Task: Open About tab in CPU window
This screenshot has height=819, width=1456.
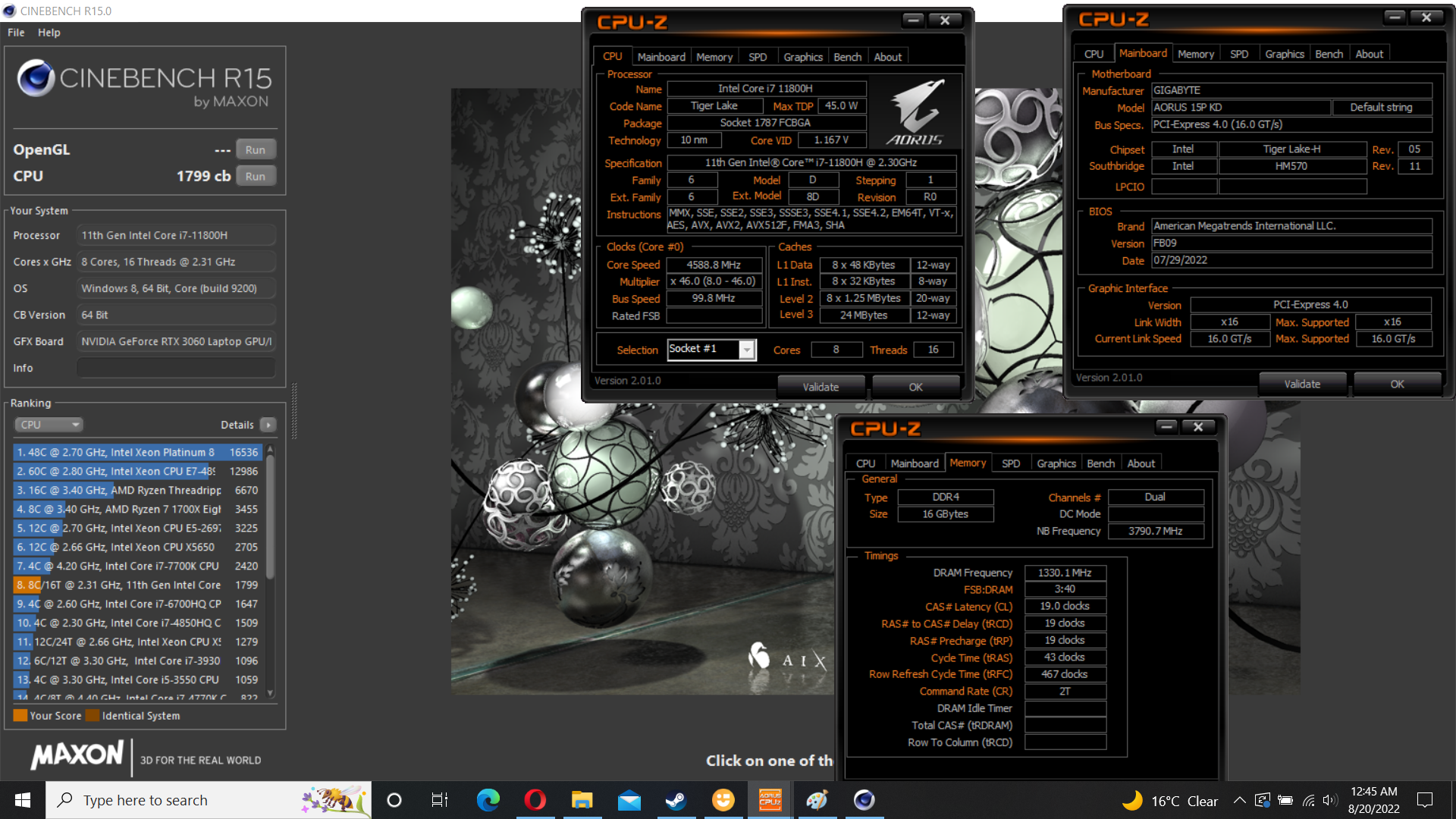Action: click(888, 57)
